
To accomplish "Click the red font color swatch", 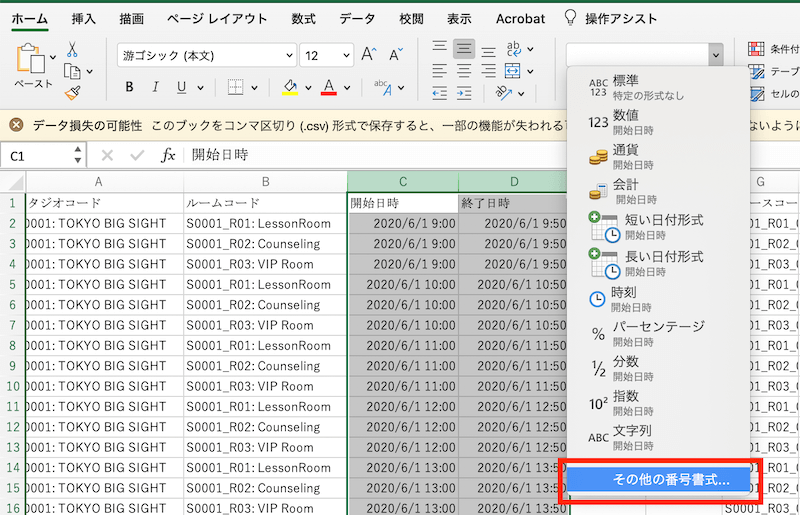I will pyautogui.click(x=329, y=88).
